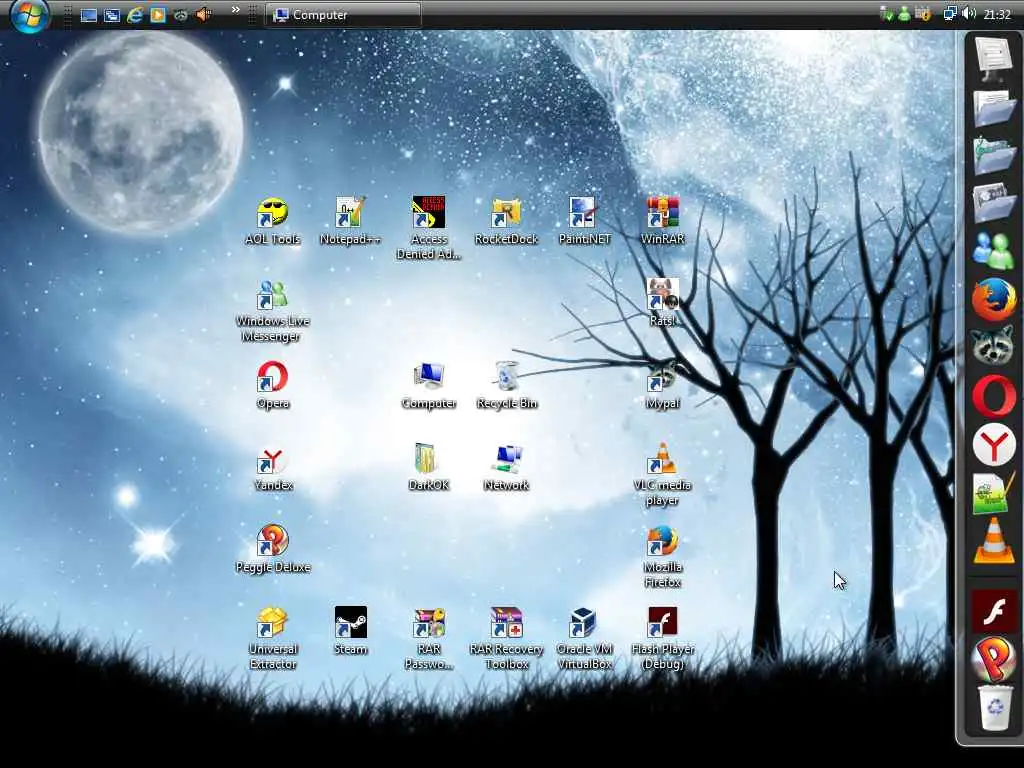Select the VLC media player desktop shortcut
Viewport: 1024px width, 768px height.
662,475
